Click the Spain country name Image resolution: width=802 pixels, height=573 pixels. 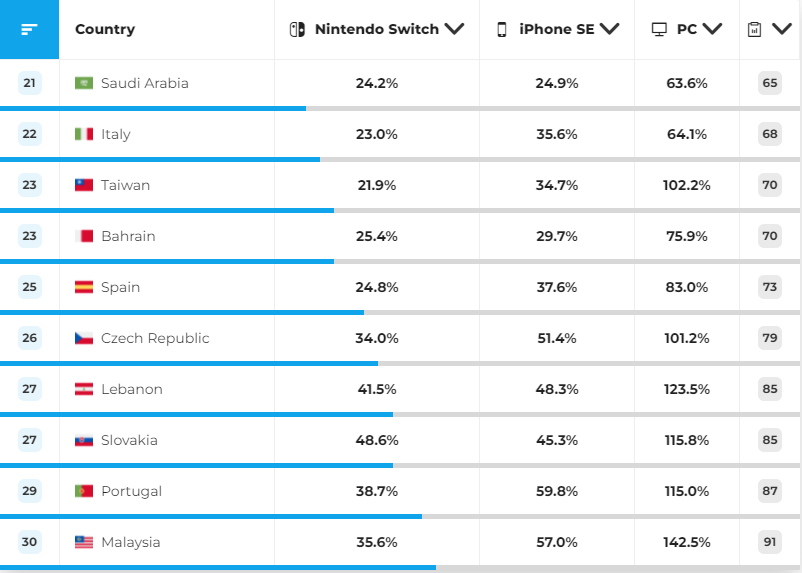click(x=120, y=287)
